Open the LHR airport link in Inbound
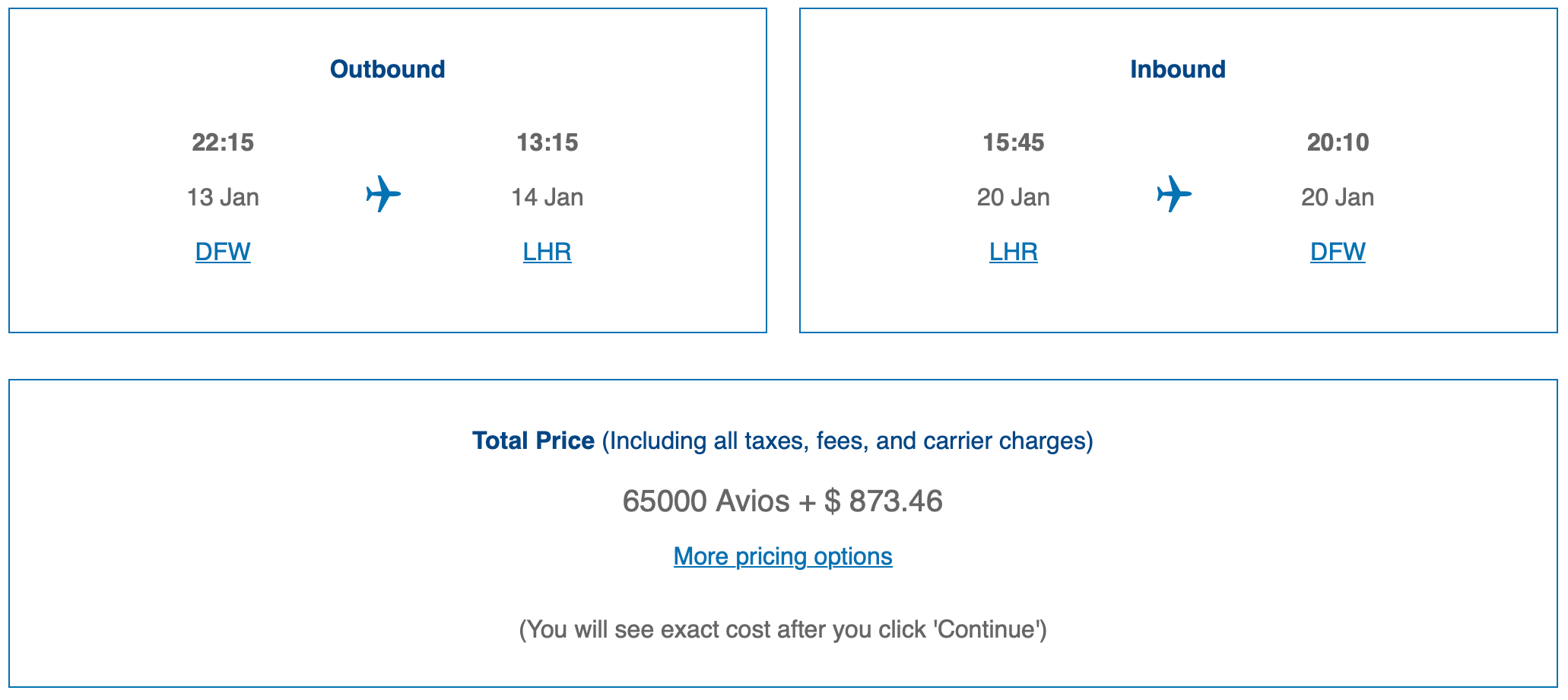 1012,251
